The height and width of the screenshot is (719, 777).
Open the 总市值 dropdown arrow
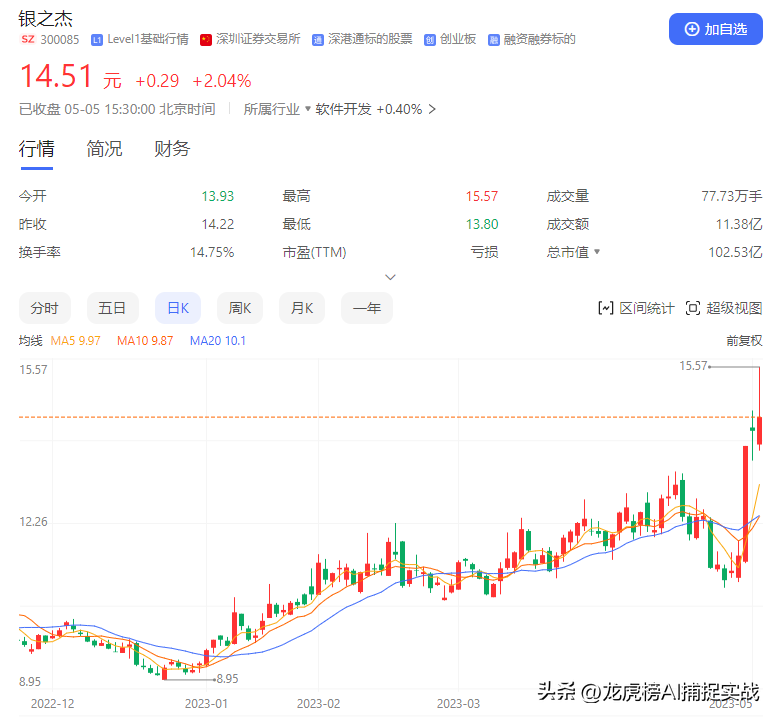(597, 252)
